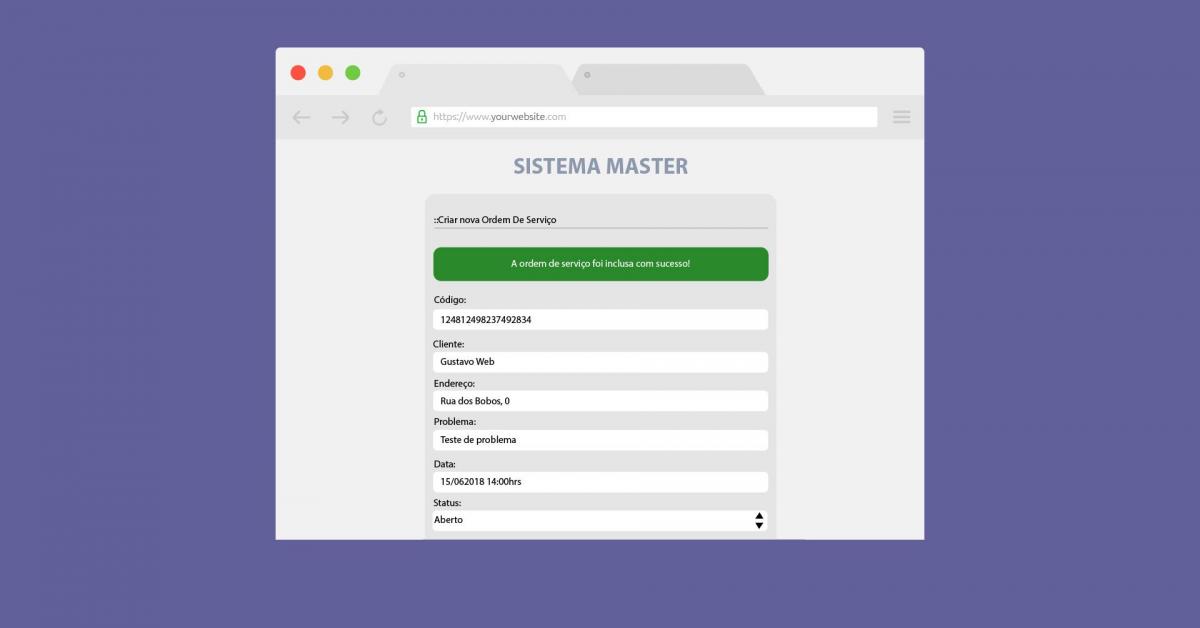Reload the page with the refresh icon
Screen dimensions: 1200x628
click(379, 117)
